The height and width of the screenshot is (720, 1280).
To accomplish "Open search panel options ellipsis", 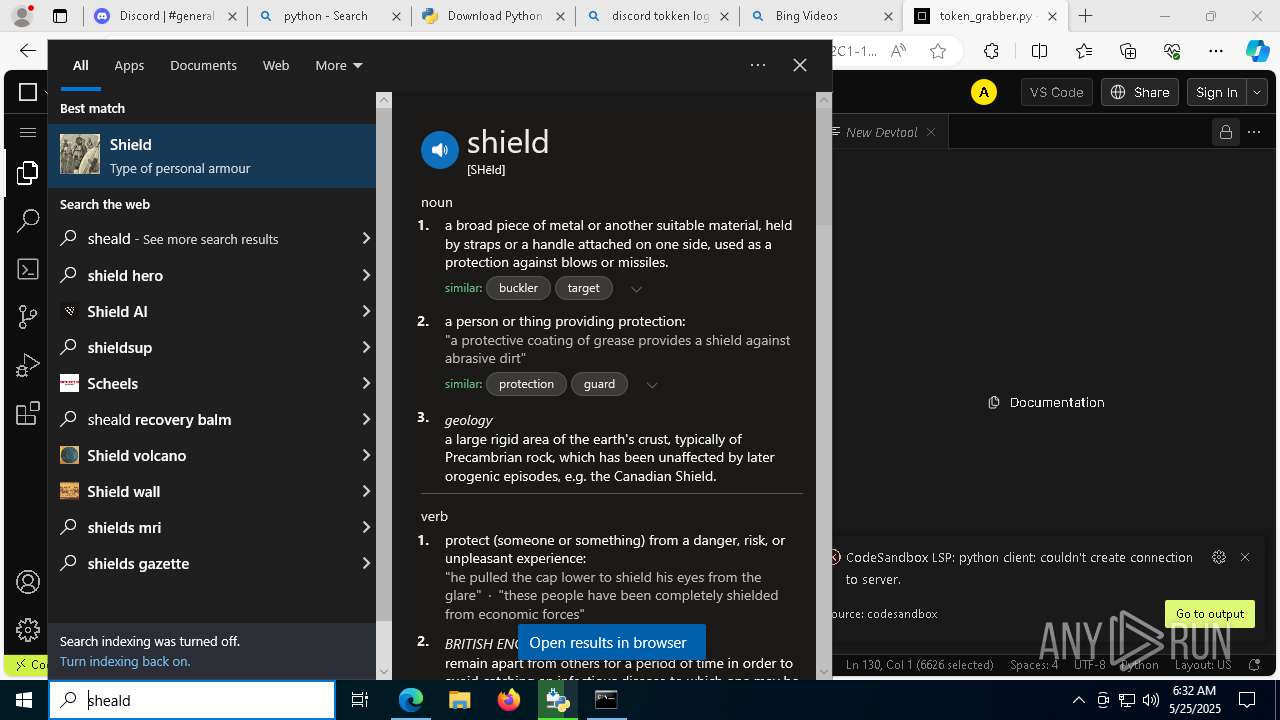I will click(x=758, y=65).
